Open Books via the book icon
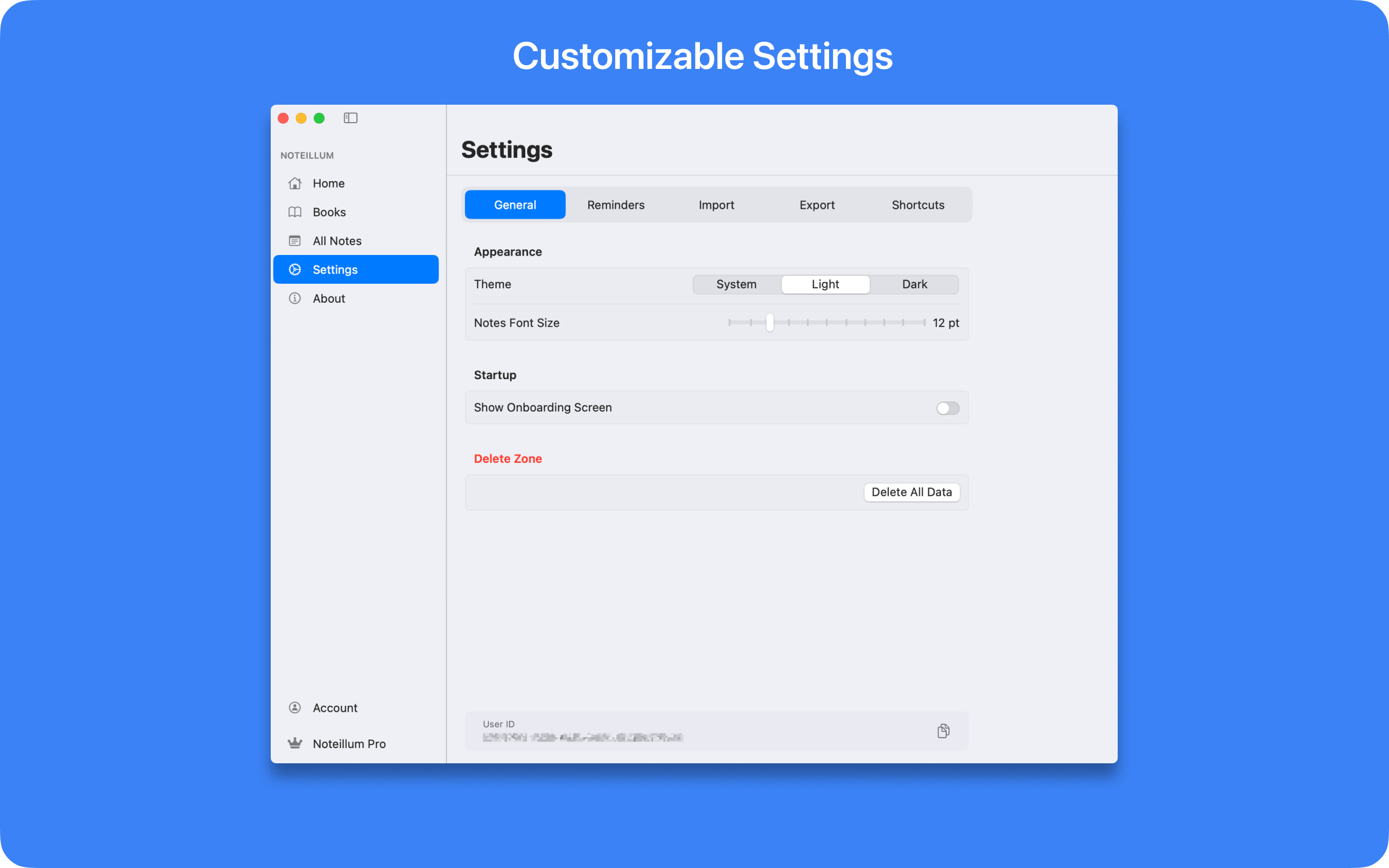This screenshot has height=868, width=1389. pyautogui.click(x=295, y=212)
